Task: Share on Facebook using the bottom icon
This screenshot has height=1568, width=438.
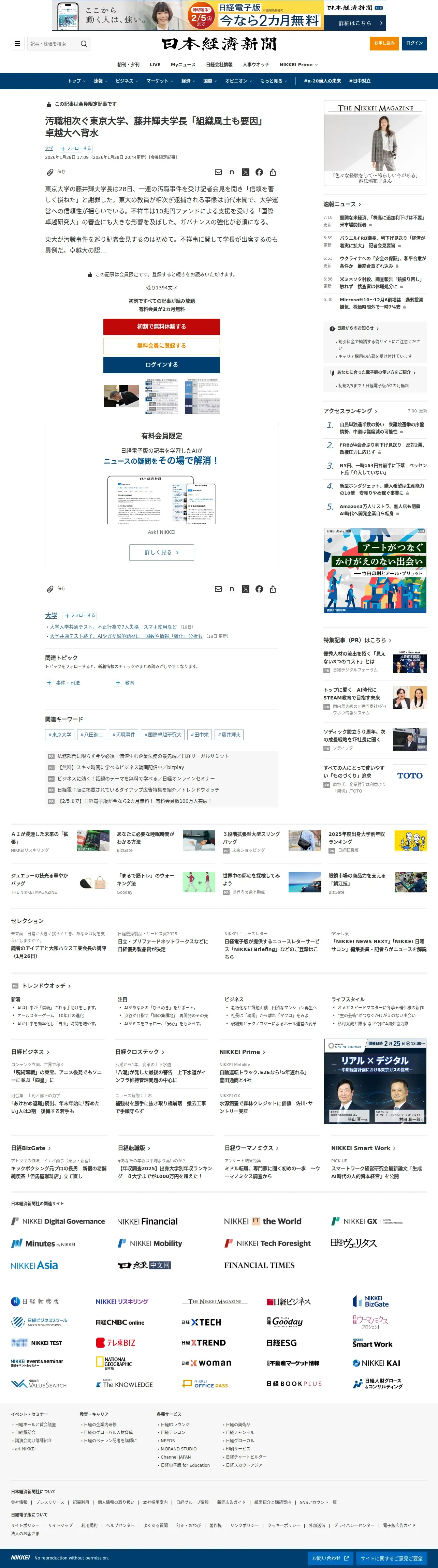Action: pyautogui.click(x=260, y=589)
